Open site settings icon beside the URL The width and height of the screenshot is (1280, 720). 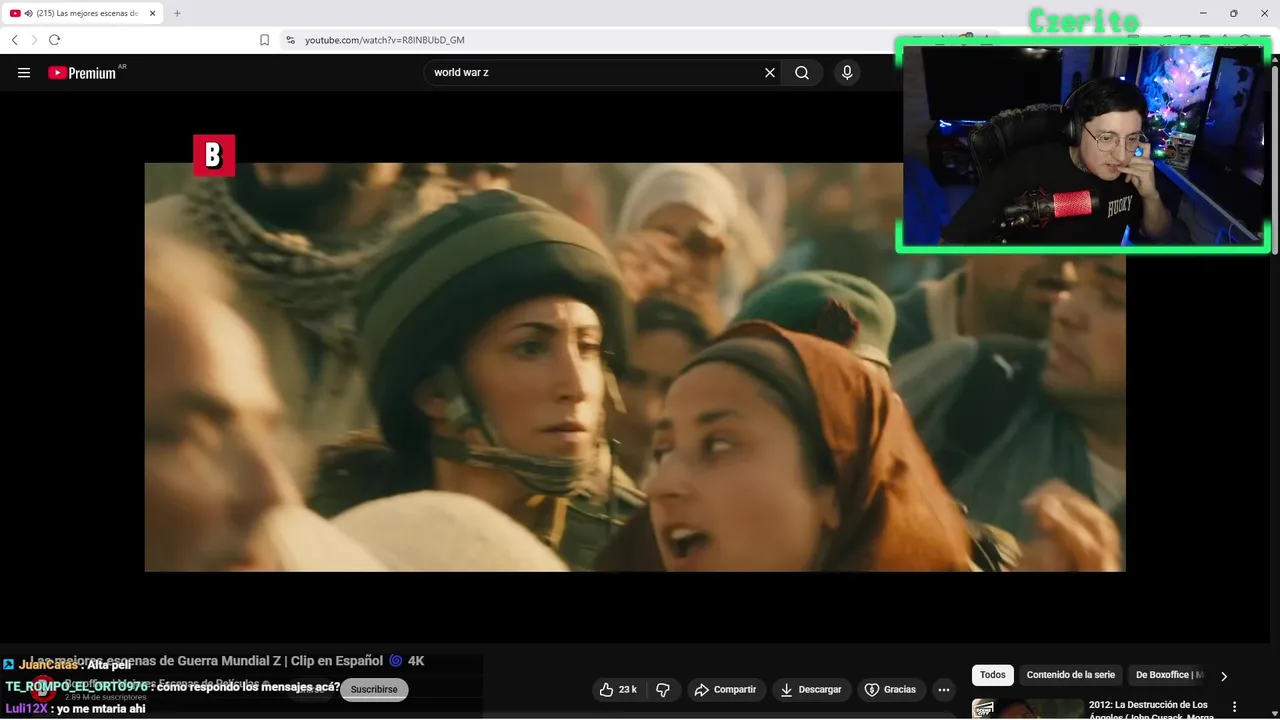point(290,40)
